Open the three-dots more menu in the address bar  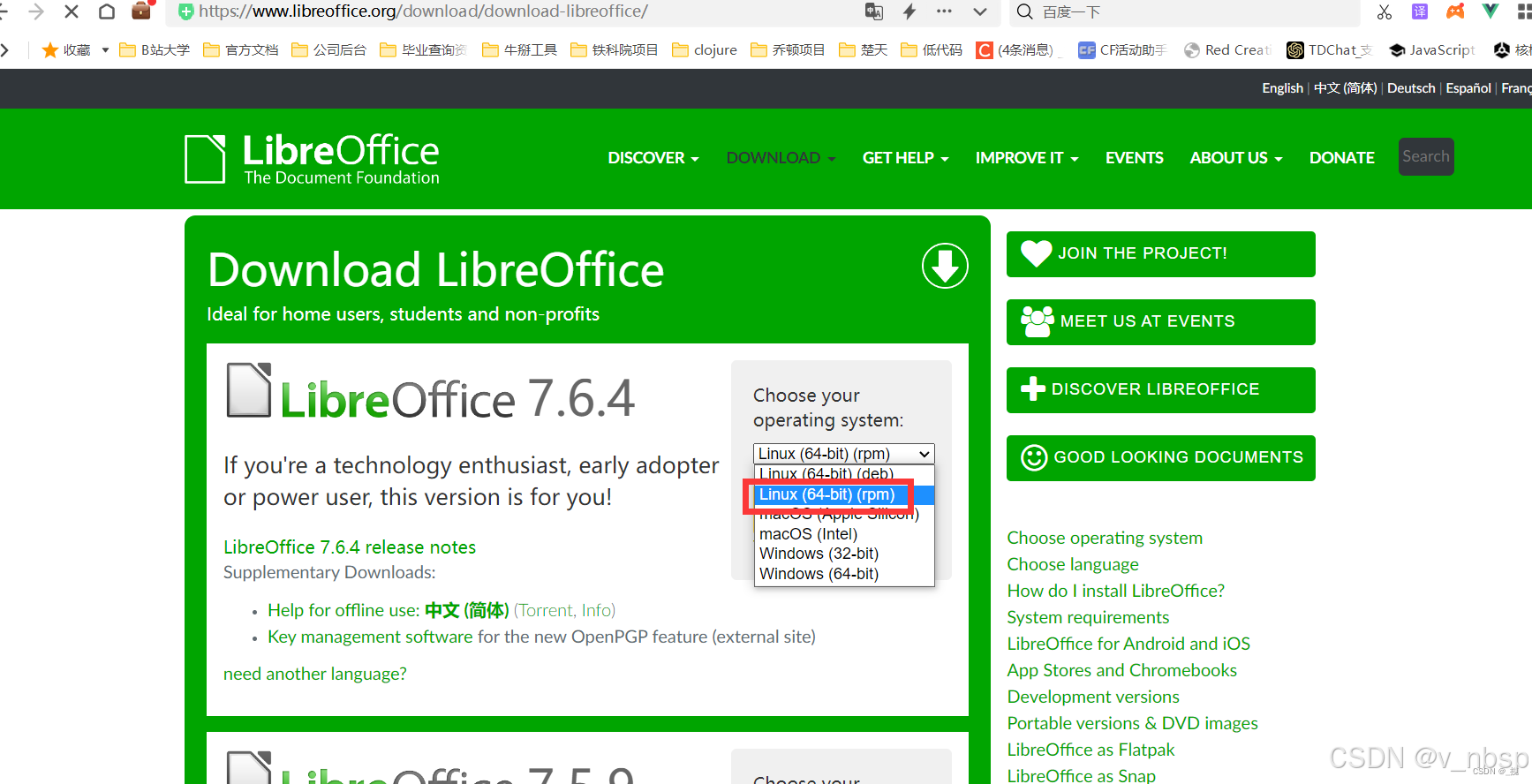(x=944, y=11)
